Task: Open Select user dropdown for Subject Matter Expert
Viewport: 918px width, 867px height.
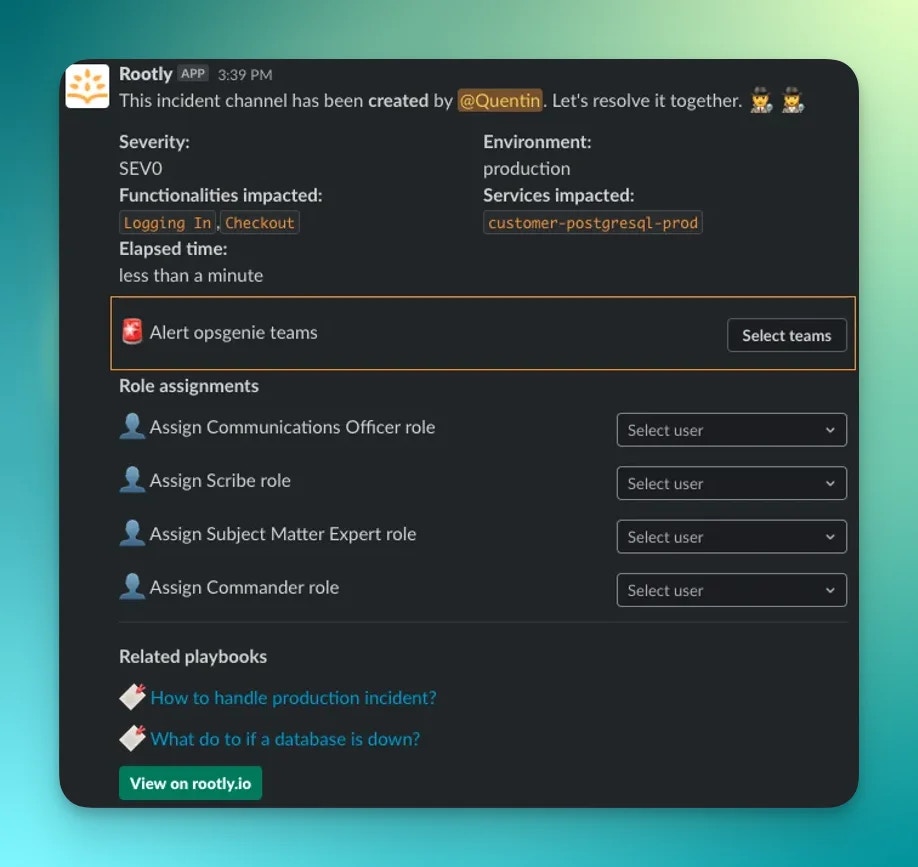Action: (731, 536)
